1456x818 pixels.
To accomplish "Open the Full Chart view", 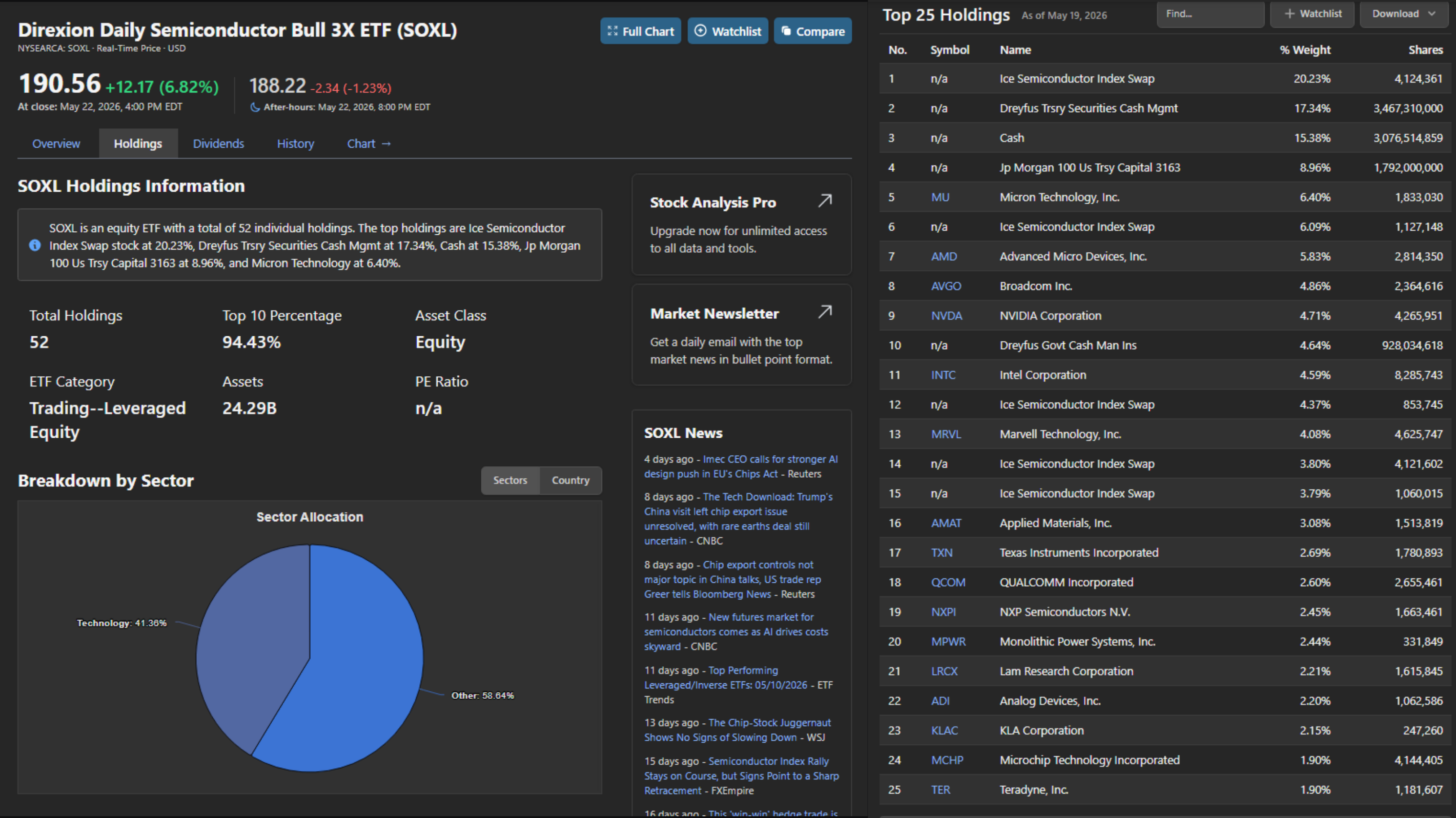I will tap(640, 31).
